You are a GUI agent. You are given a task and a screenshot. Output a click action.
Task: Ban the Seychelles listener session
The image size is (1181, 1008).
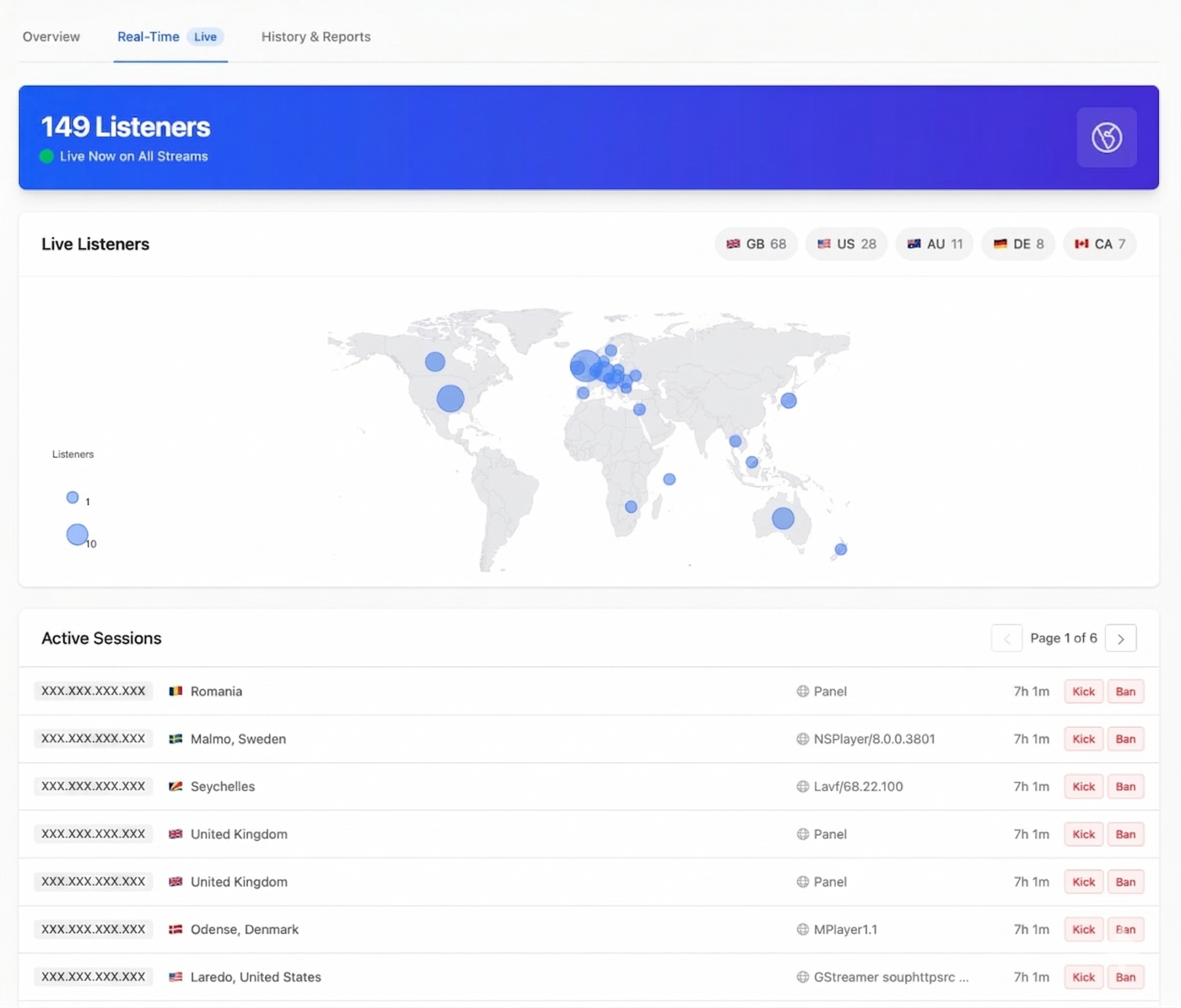coord(1126,786)
